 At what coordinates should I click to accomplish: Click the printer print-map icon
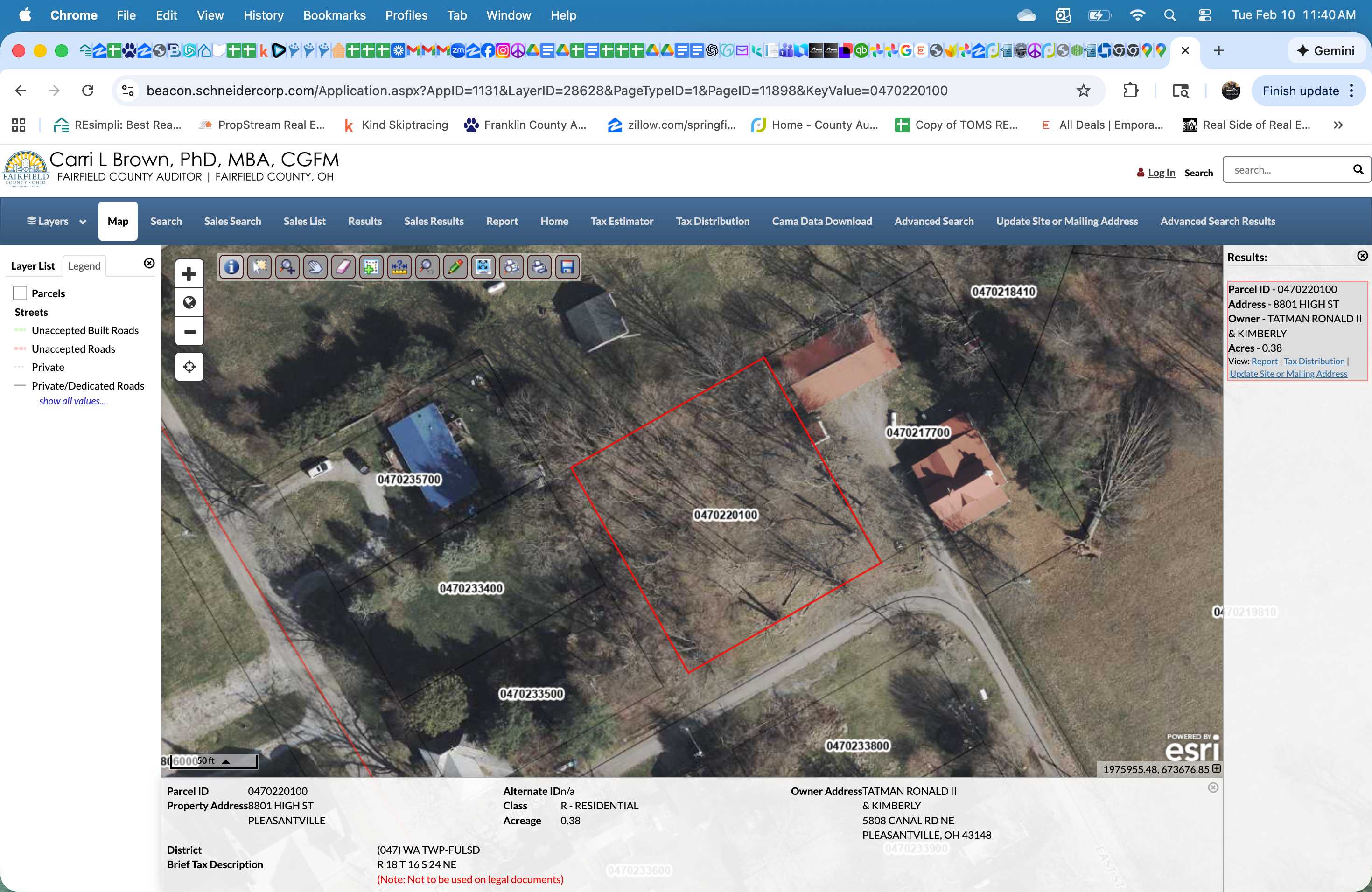[539, 267]
